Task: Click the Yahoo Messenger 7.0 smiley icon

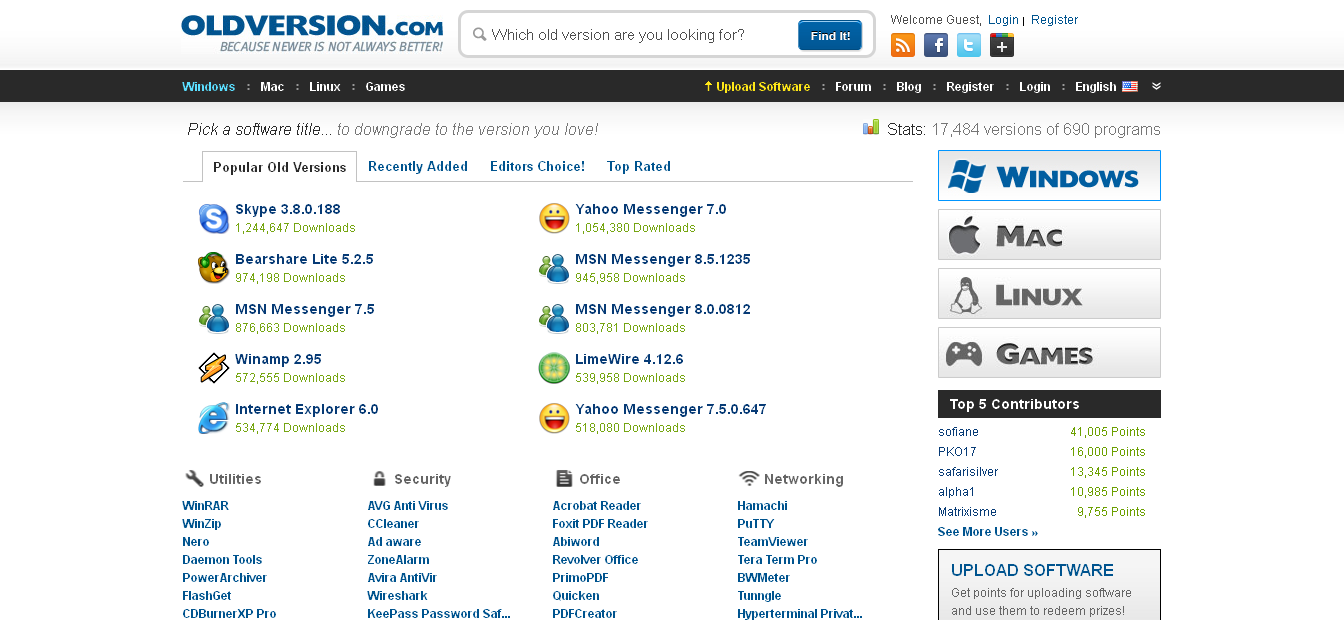Action: (554, 218)
